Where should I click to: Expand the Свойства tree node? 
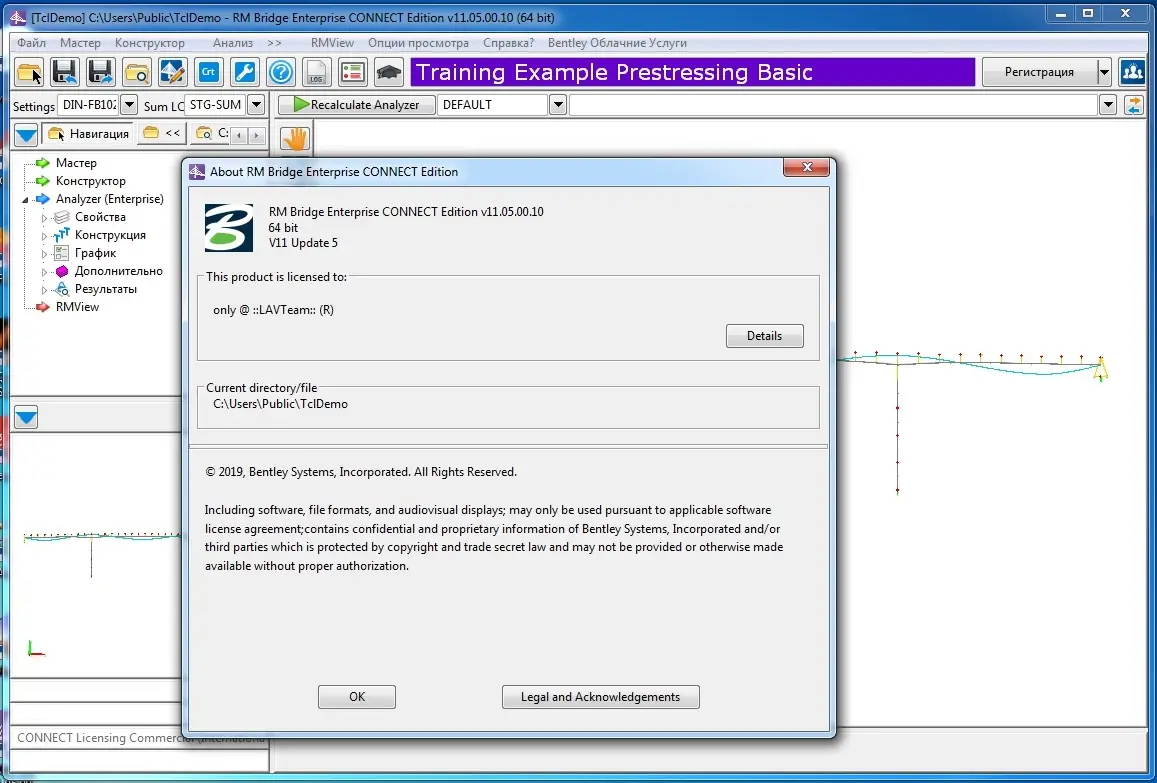tap(44, 218)
